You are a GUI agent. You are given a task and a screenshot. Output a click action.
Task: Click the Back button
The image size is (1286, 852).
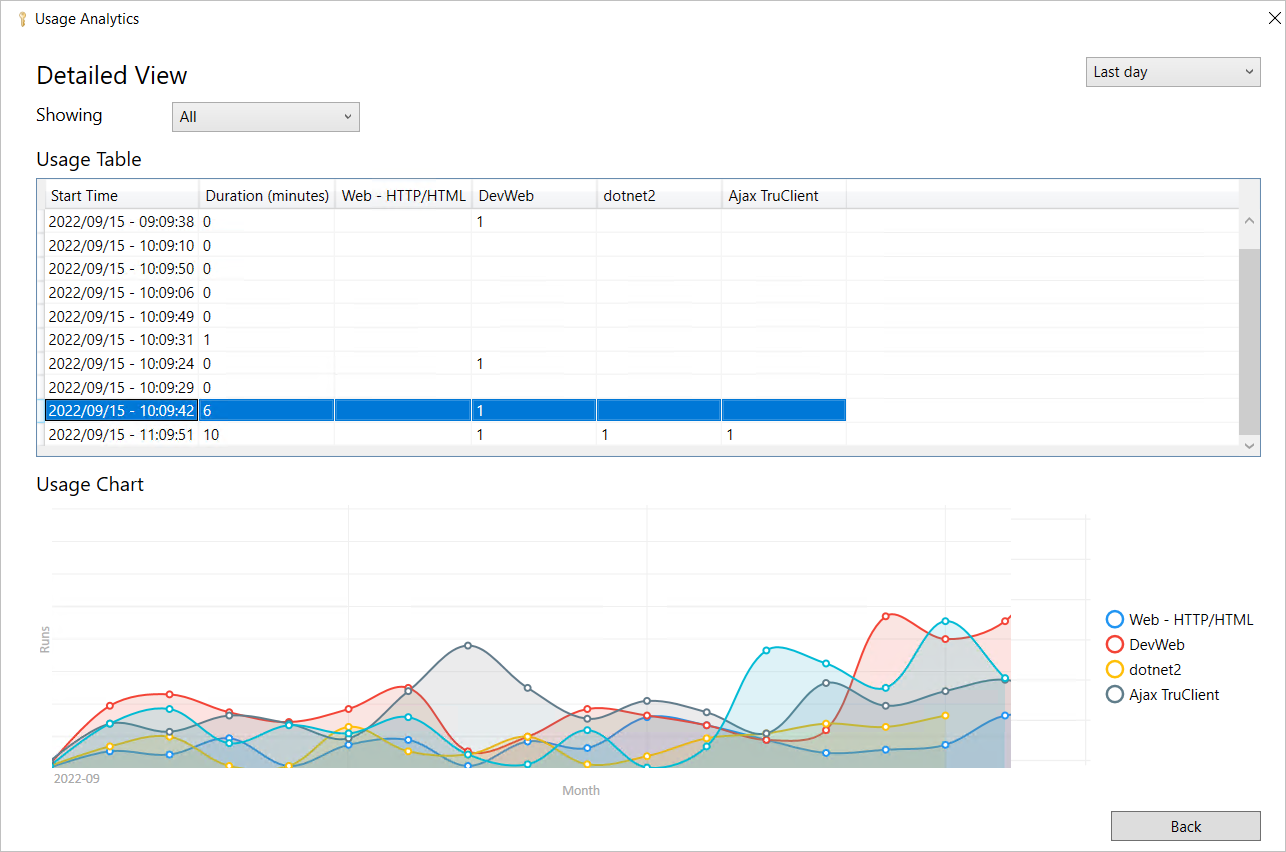coord(1185,826)
